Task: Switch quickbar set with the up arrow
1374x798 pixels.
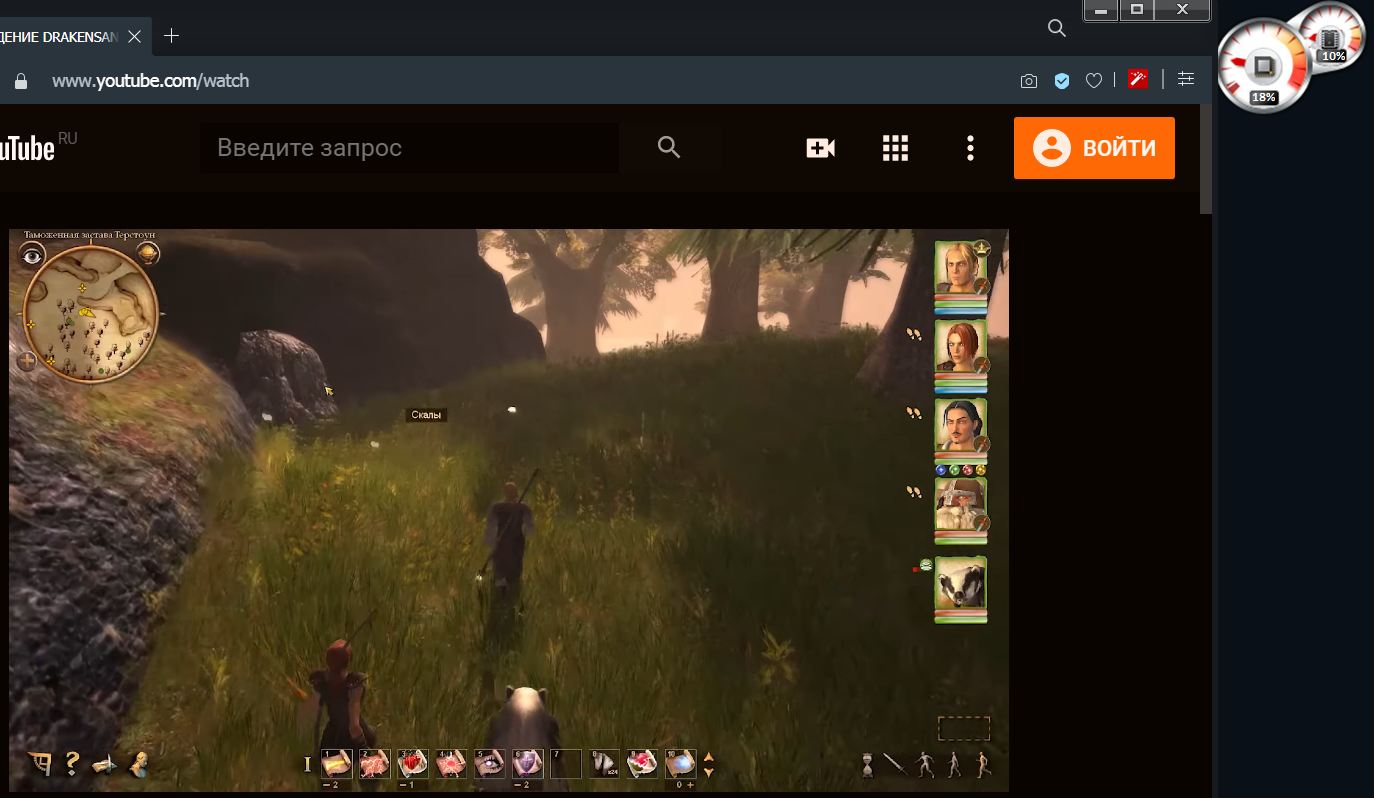Action: (x=709, y=757)
